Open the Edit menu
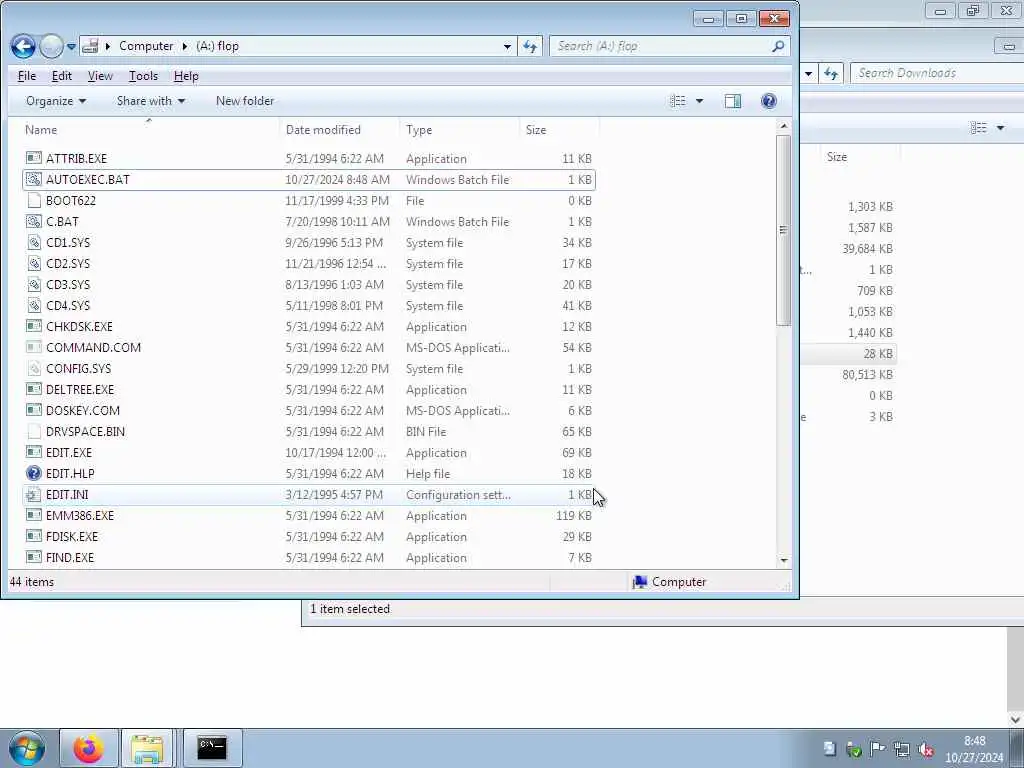 pyautogui.click(x=61, y=76)
